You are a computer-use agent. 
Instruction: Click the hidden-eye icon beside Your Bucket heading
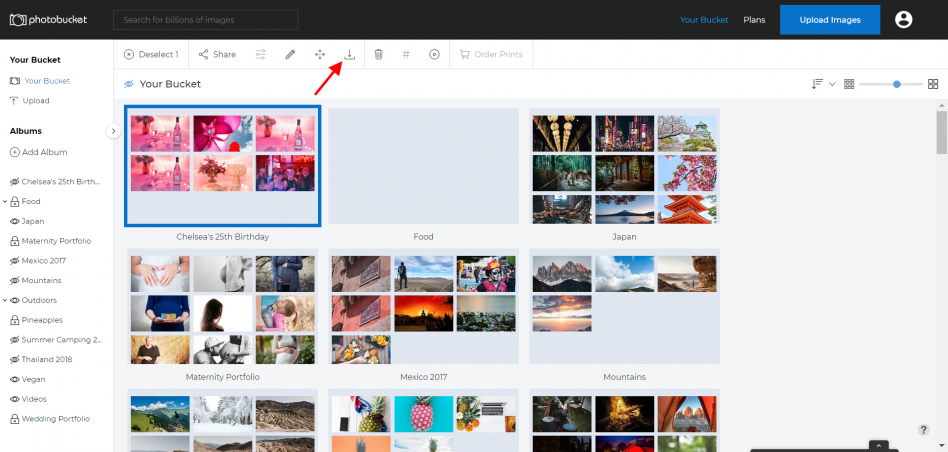coord(128,84)
